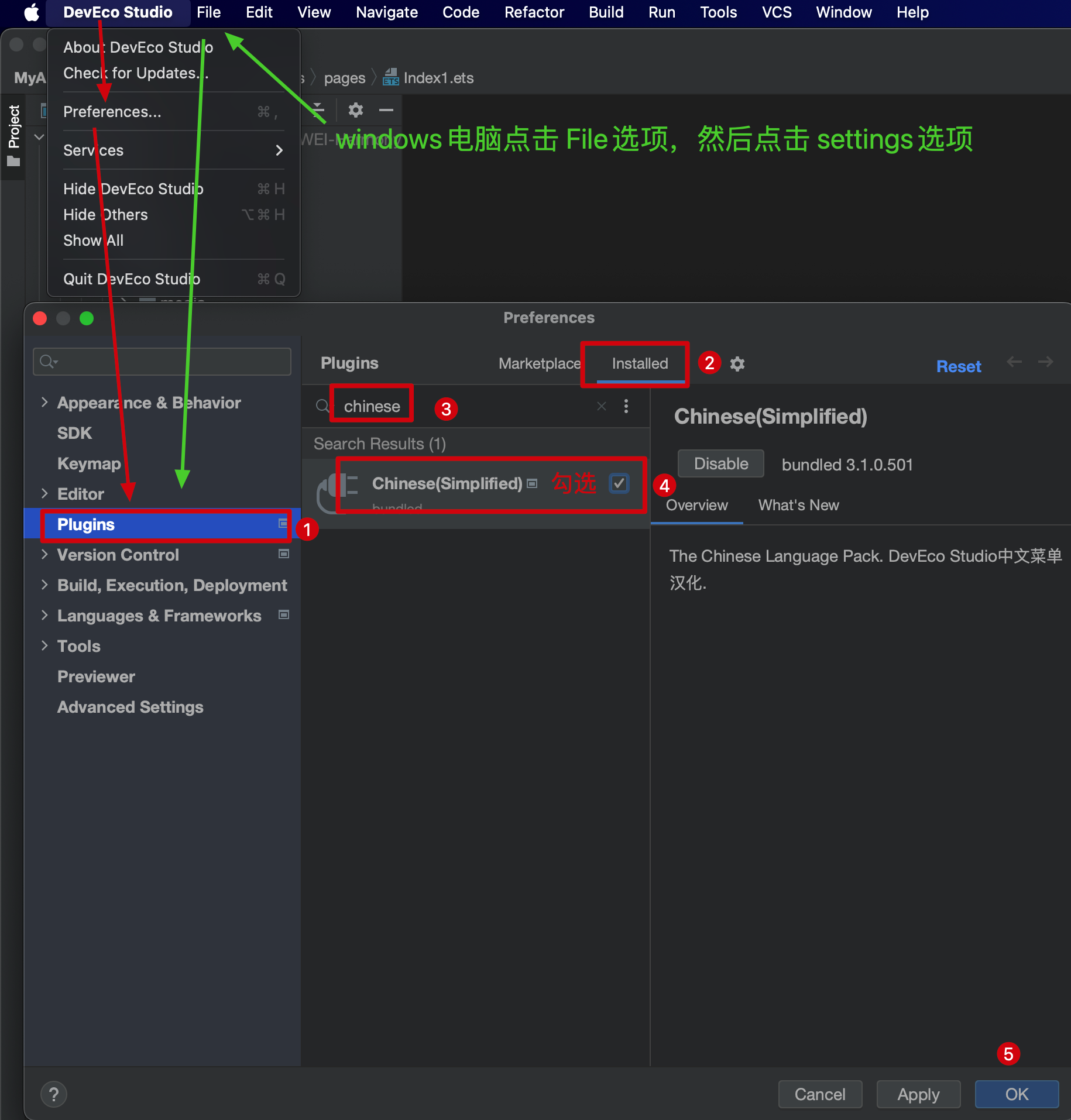
Task: Open the What's New tab
Action: click(798, 505)
